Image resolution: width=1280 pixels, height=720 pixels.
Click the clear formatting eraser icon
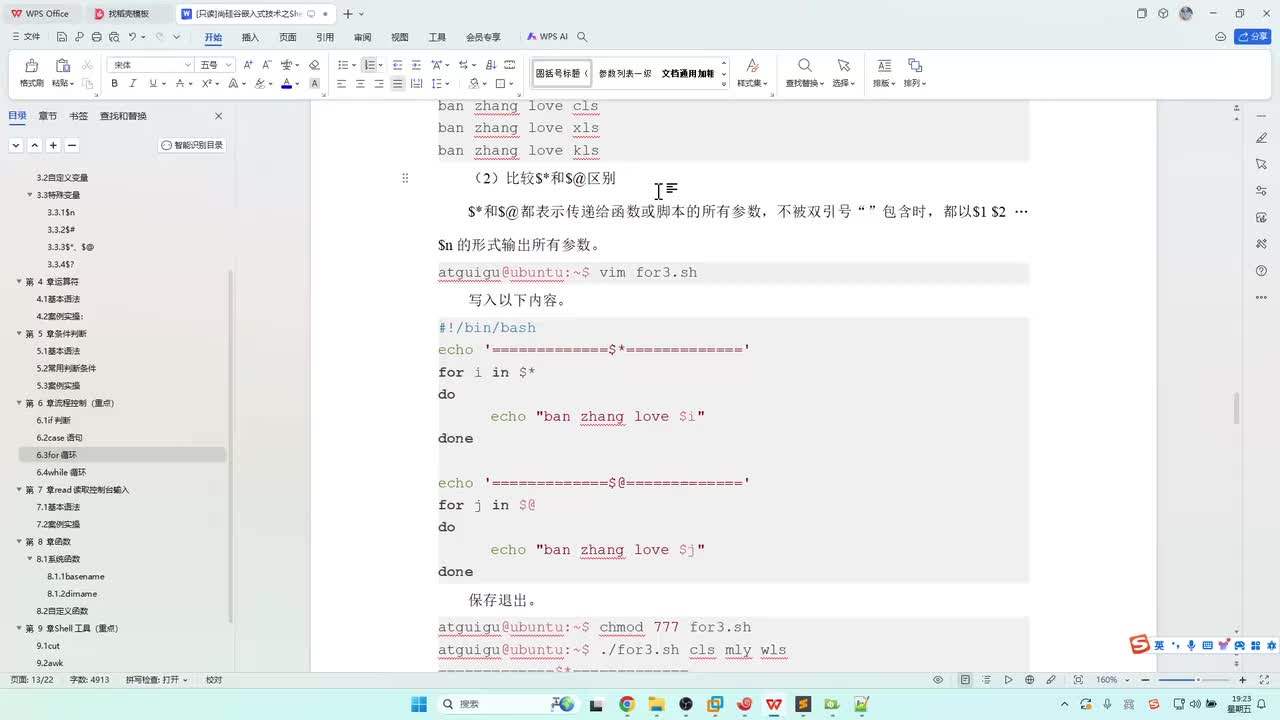point(314,65)
